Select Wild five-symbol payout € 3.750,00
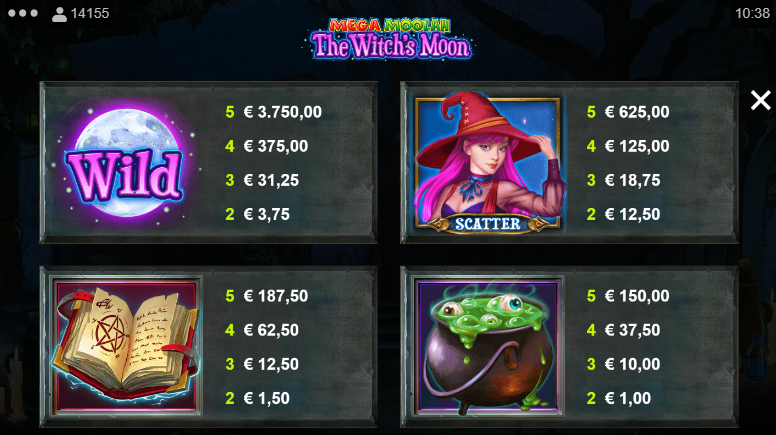Image resolution: width=776 pixels, height=435 pixels. click(x=283, y=112)
